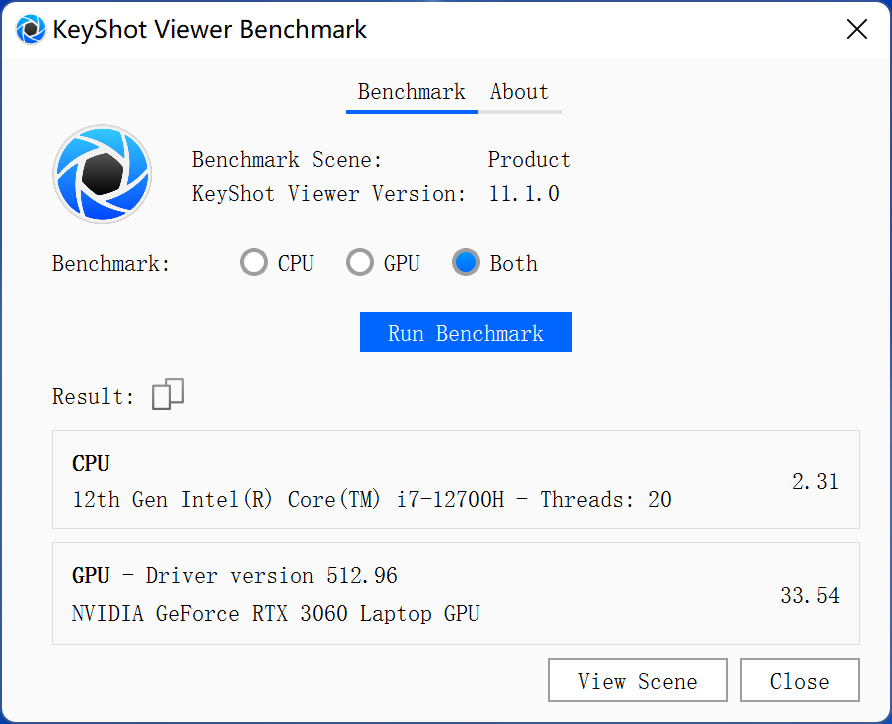892x724 pixels.
Task: Click the Product scene name text
Action: tap(529, 160)
